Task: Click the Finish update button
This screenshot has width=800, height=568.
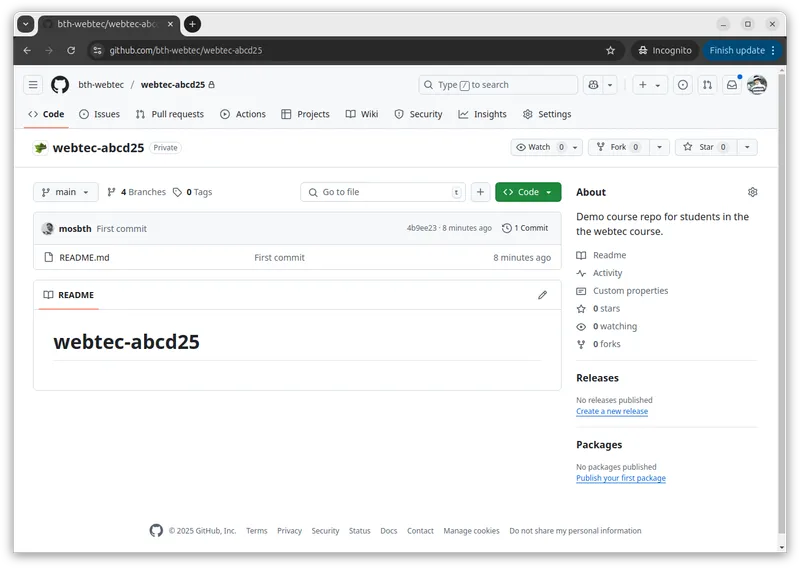Action: coord(741,50)
